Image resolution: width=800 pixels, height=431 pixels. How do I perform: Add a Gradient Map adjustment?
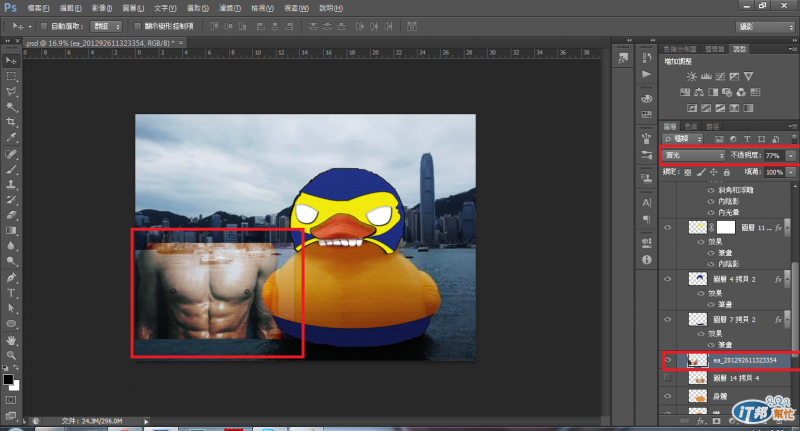[x=748, y=108]
